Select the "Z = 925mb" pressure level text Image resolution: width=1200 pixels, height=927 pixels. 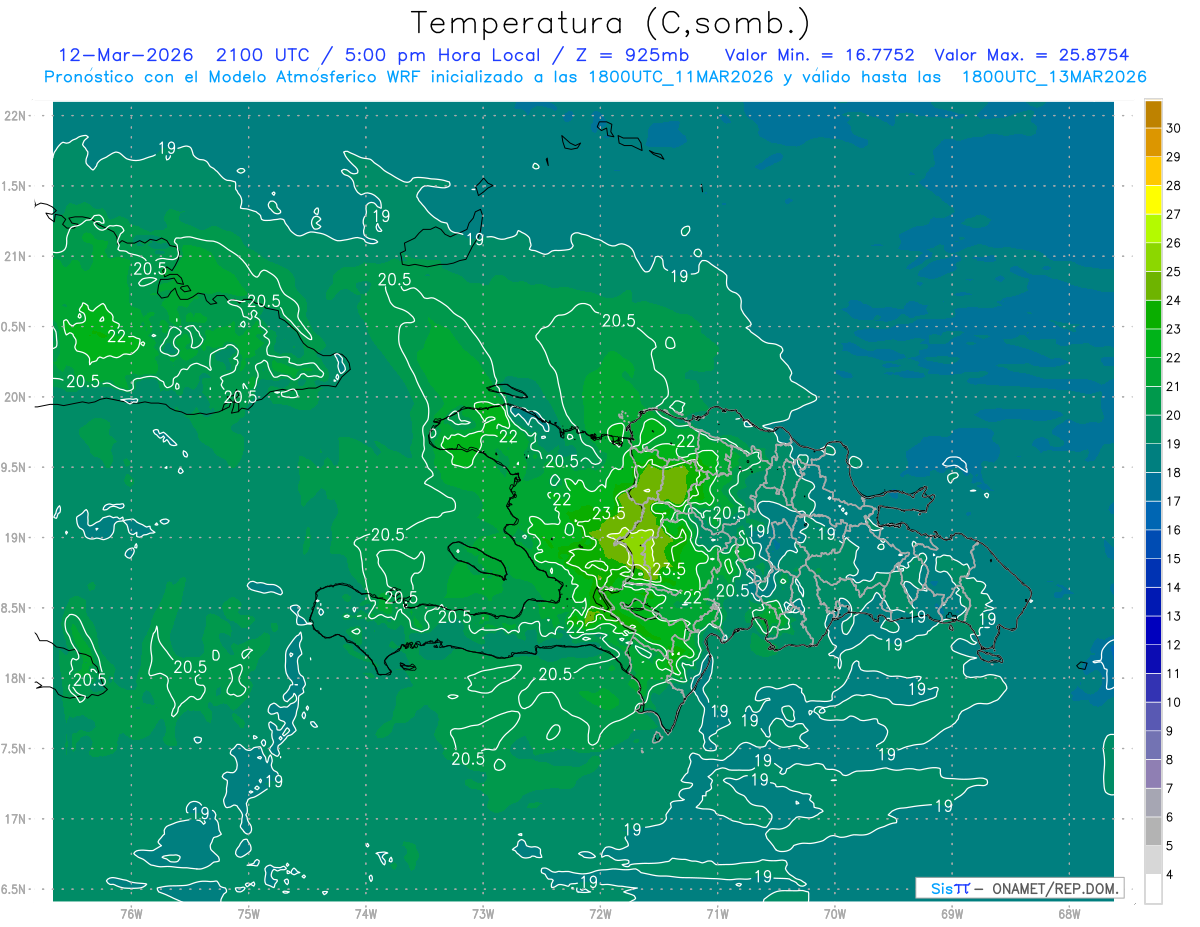pyautogui.click(x=630, y=55)
